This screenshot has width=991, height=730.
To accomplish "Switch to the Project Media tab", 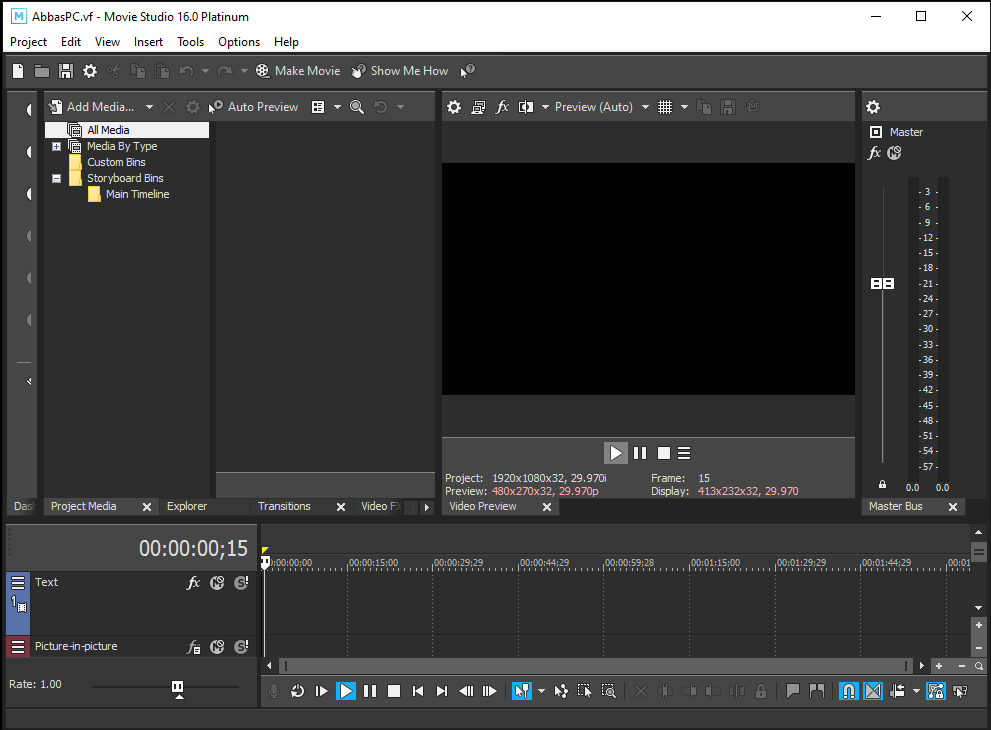I will coord(83,506).
